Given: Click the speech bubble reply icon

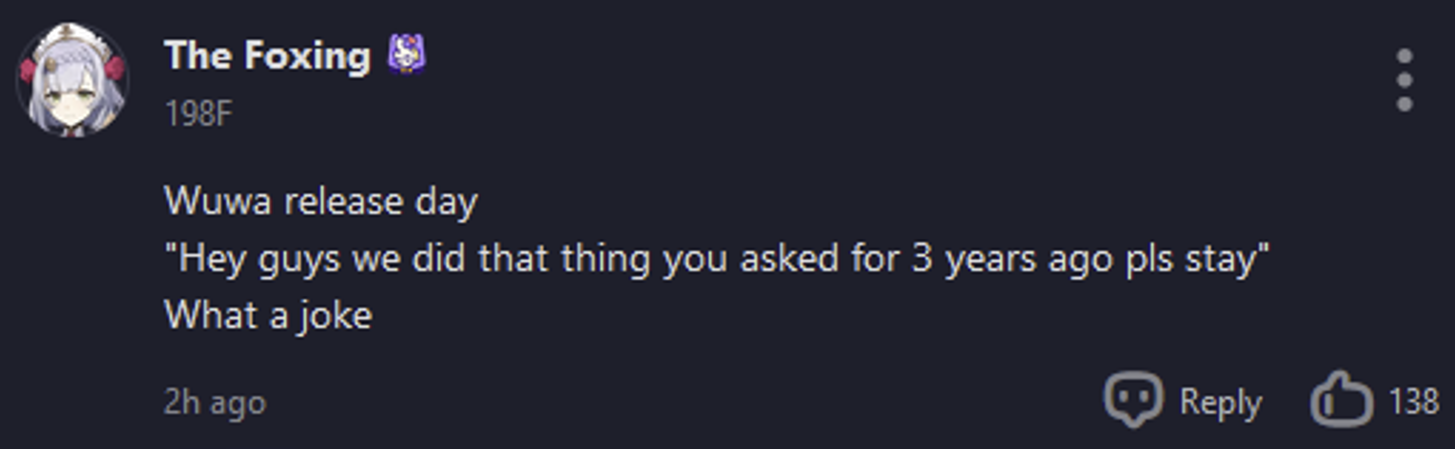Looking at the screenshot, I should [x=1132, y=399].
